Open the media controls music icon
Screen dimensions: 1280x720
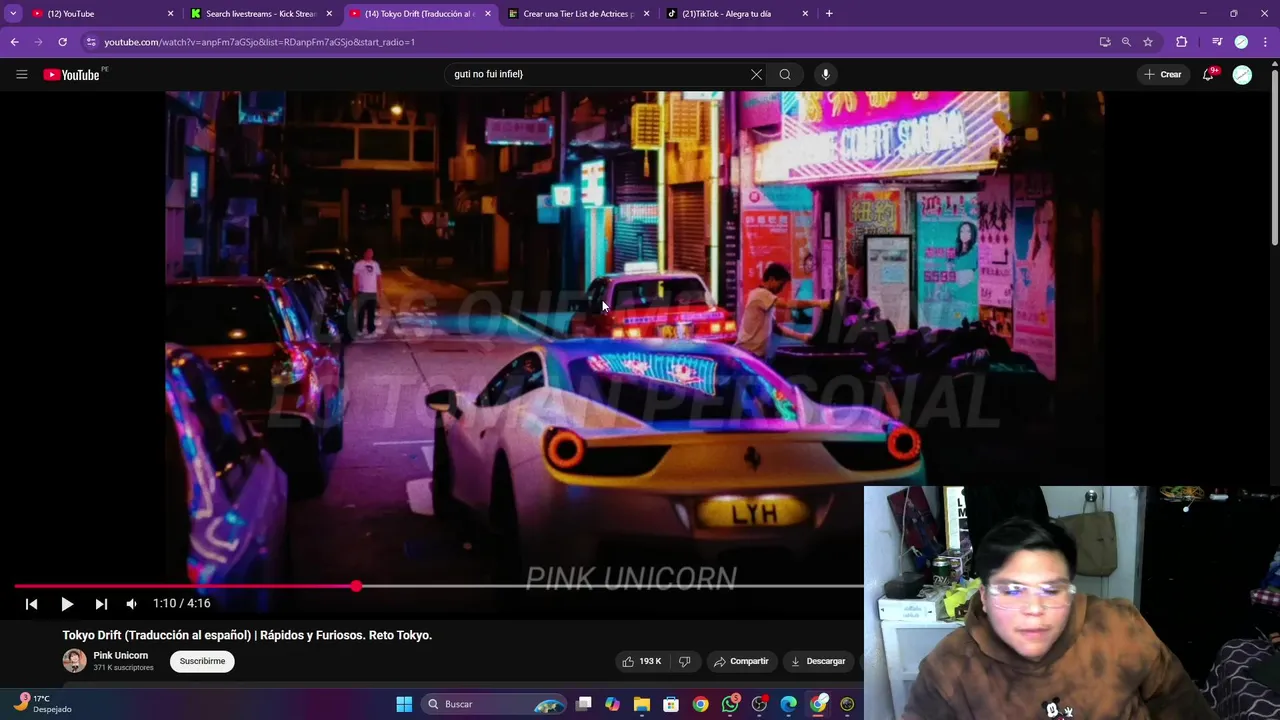pyautogui.click(x=1216, y=42)
